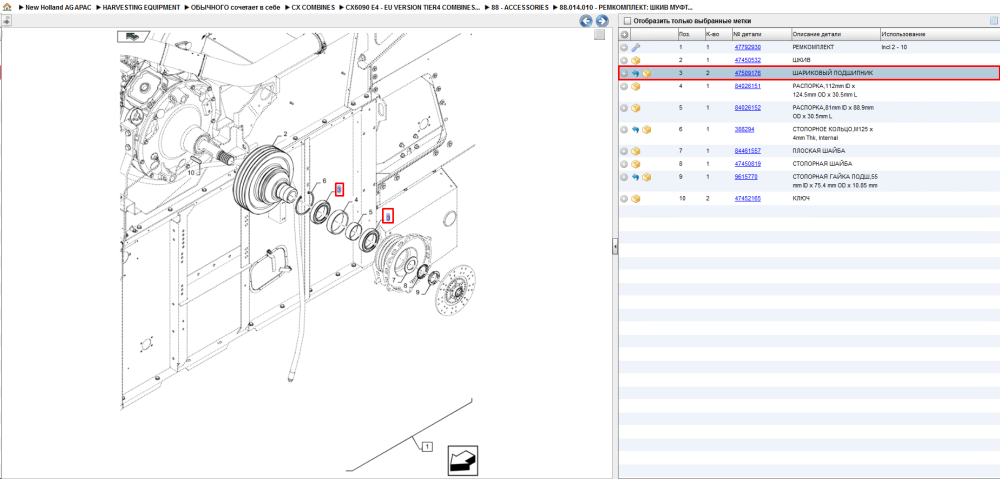Toggle select circle for part 388294 row

point(625,129)
